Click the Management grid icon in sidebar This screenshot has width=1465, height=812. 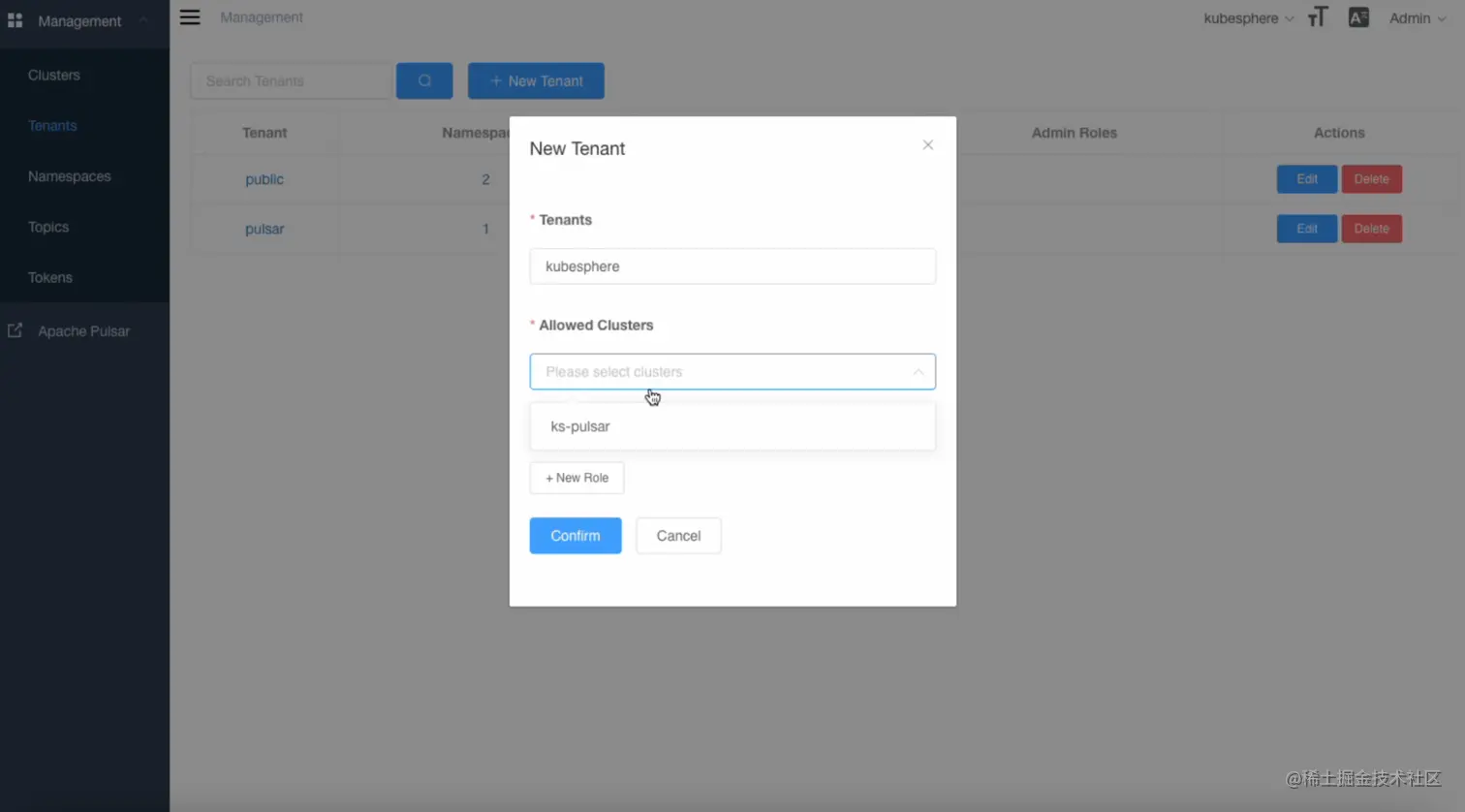[16, 20]
